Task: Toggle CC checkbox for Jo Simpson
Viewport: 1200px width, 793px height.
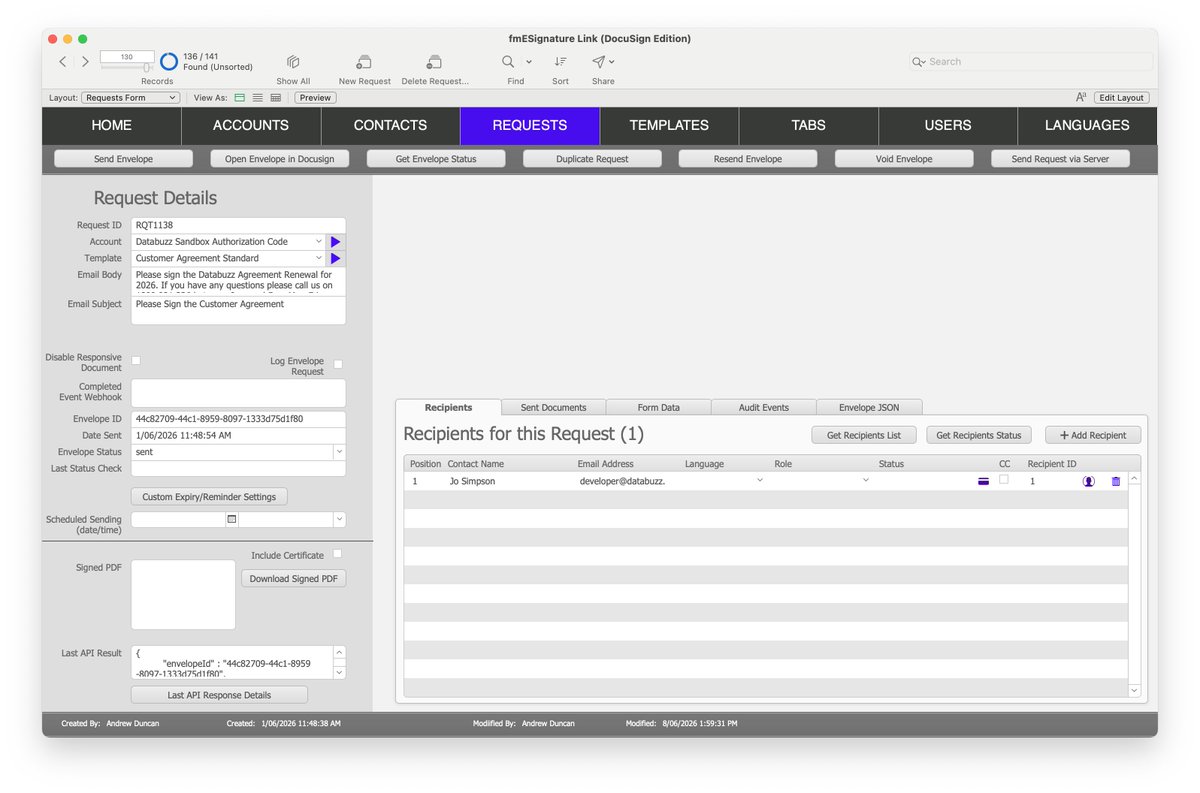Action: tap(1004, 480)
